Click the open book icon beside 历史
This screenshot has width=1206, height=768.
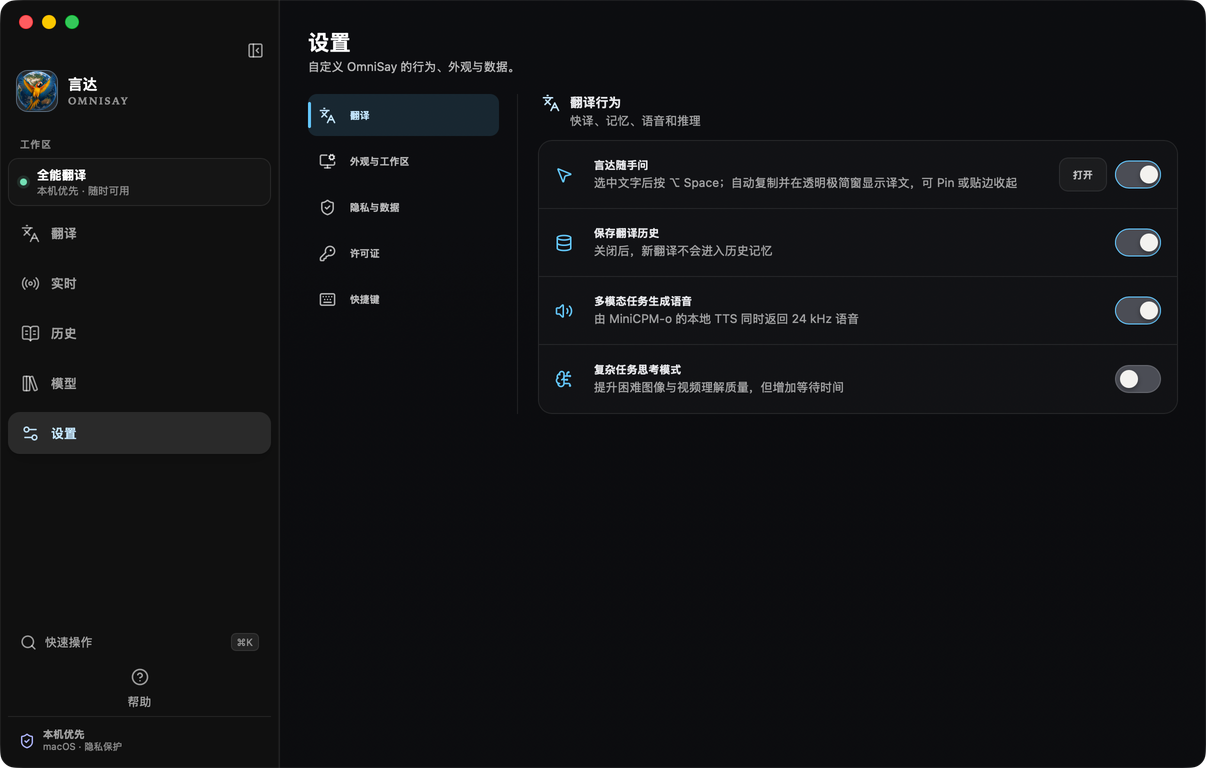pos(31,333)
